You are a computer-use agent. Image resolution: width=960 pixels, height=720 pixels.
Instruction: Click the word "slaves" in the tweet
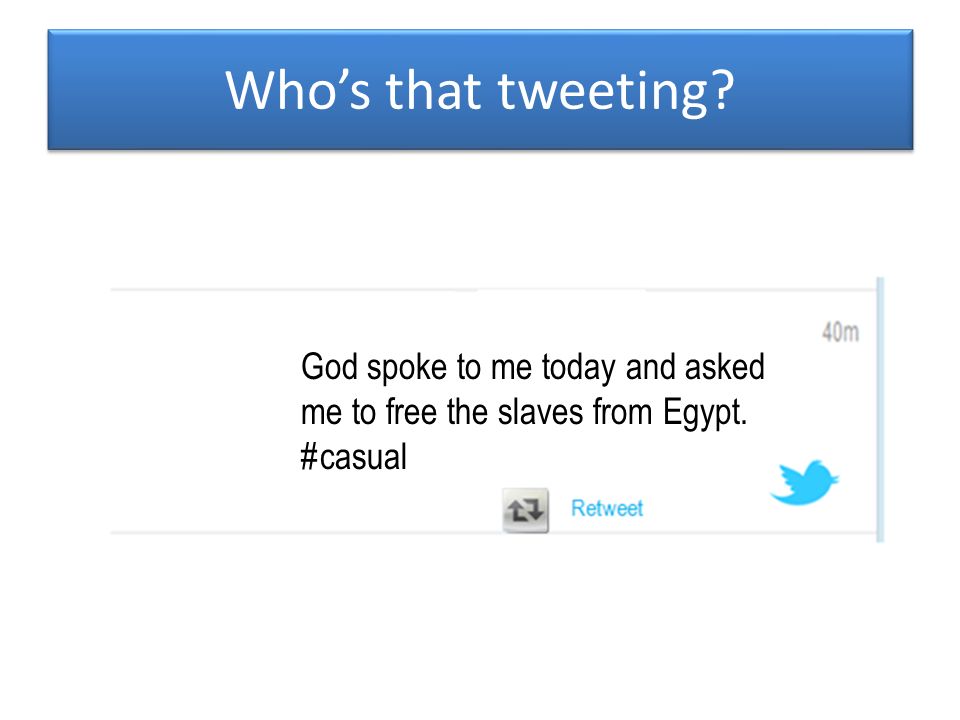[x=540, y=411]
